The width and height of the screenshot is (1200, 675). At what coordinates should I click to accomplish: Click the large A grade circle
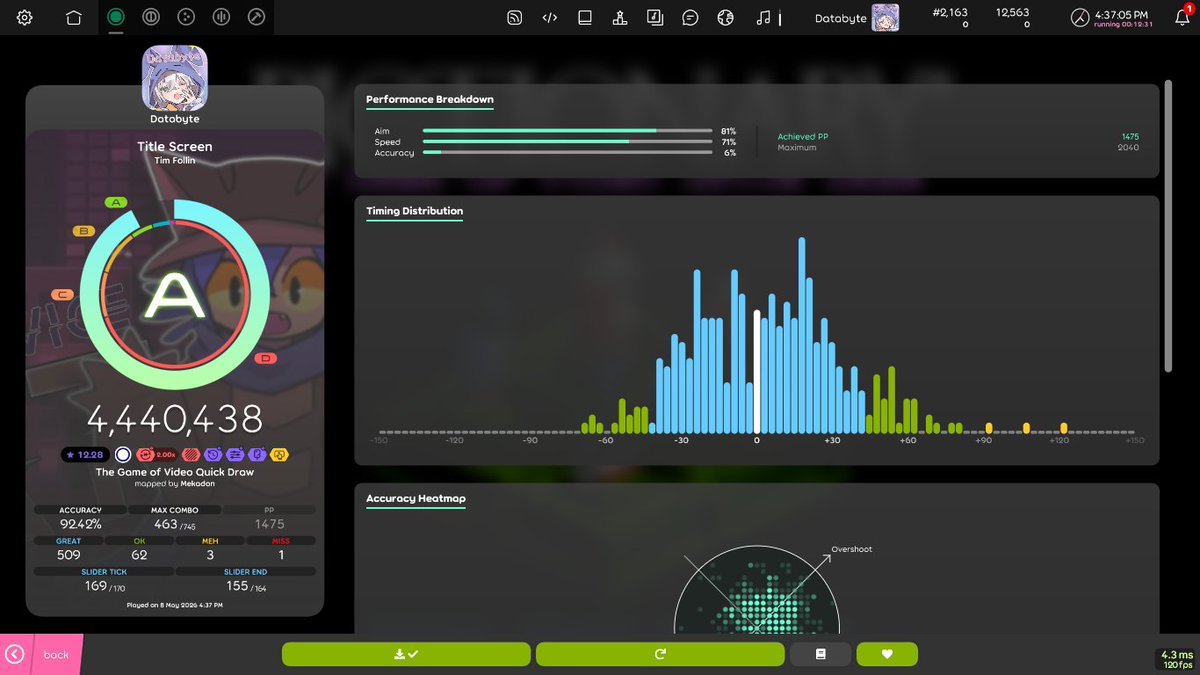click(x=174, y=294)
